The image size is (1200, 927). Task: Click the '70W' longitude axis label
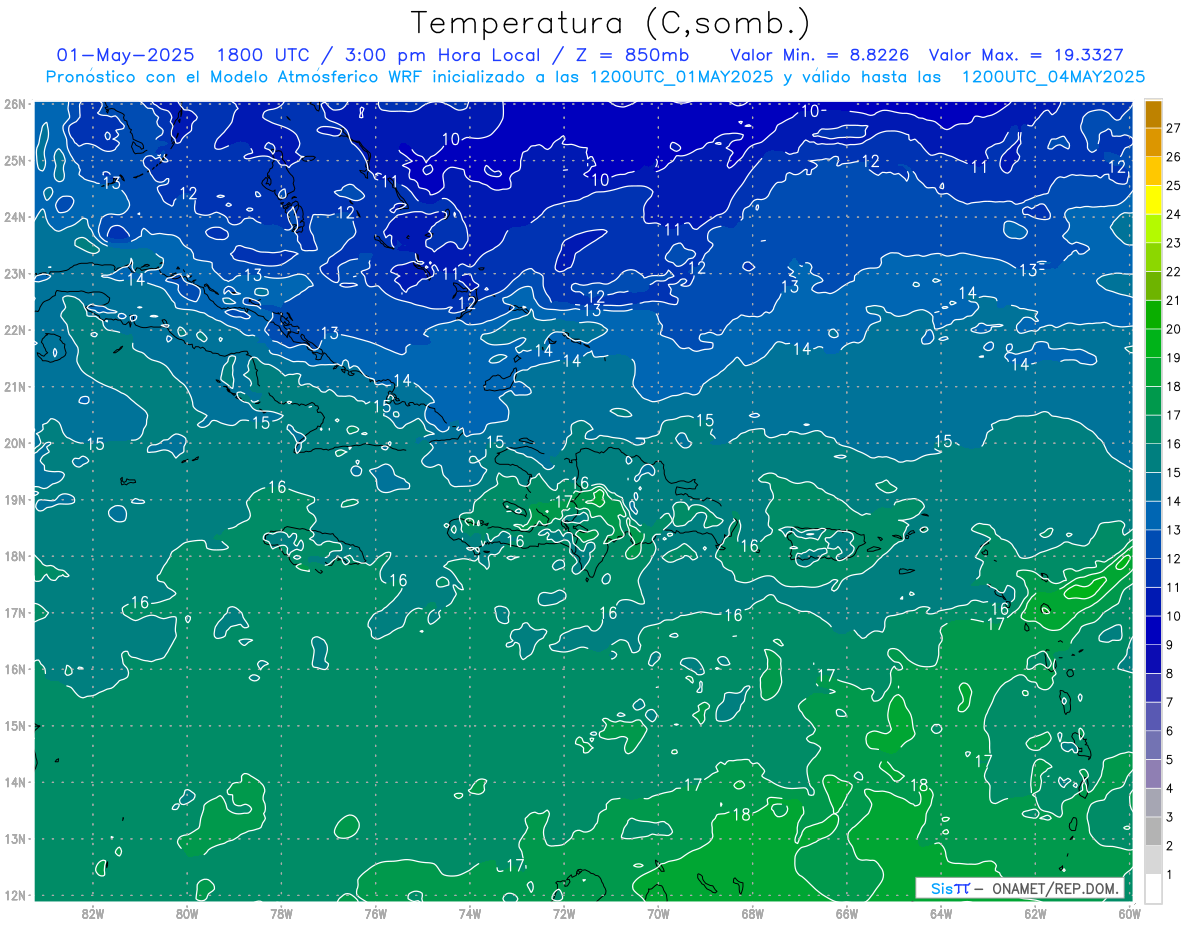point(657,912)
